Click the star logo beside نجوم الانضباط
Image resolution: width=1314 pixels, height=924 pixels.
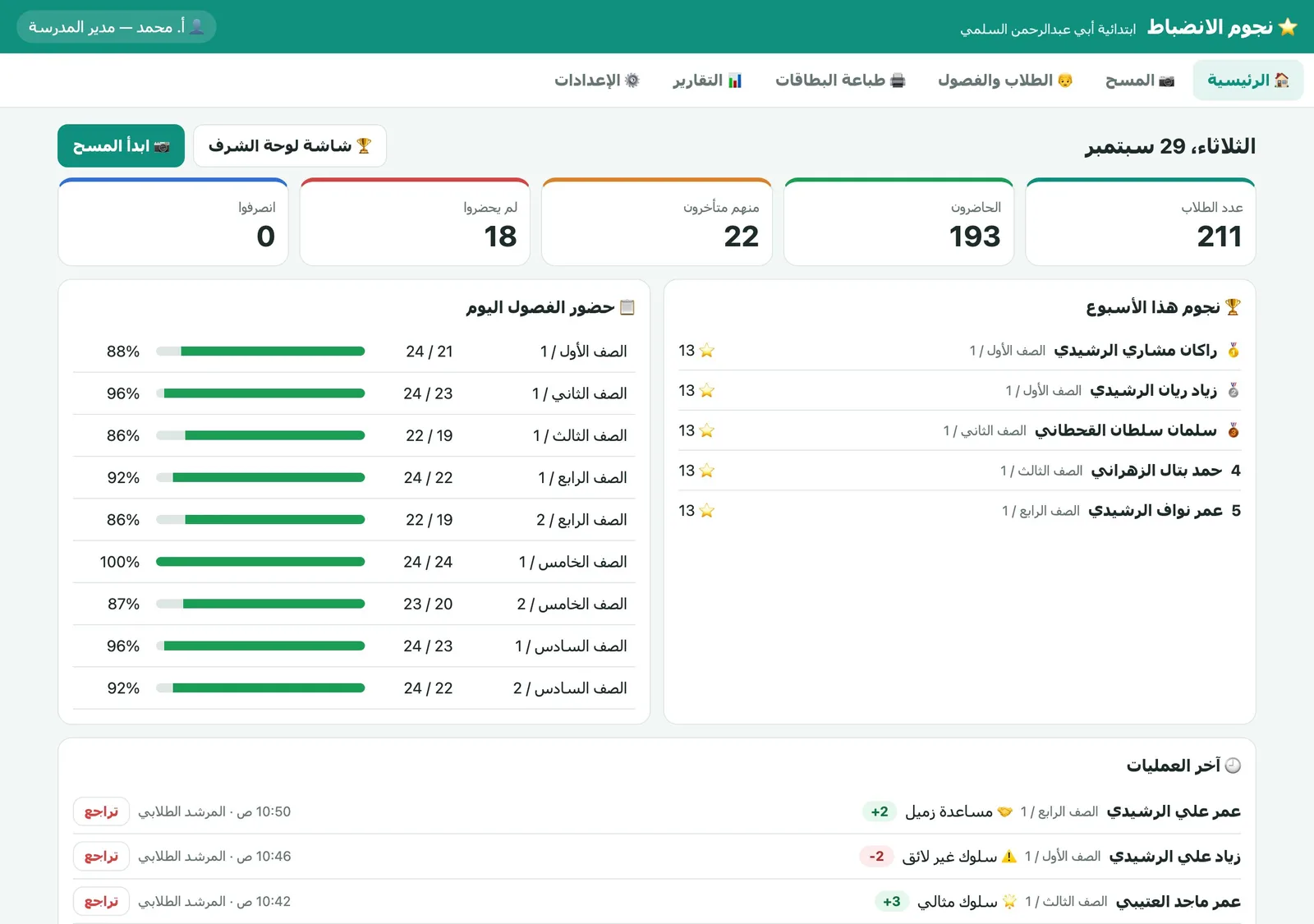(1288, 27)
